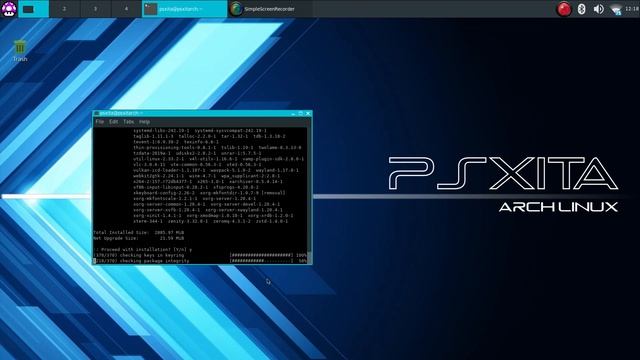Click the red recording tray icon

[564, 9]
